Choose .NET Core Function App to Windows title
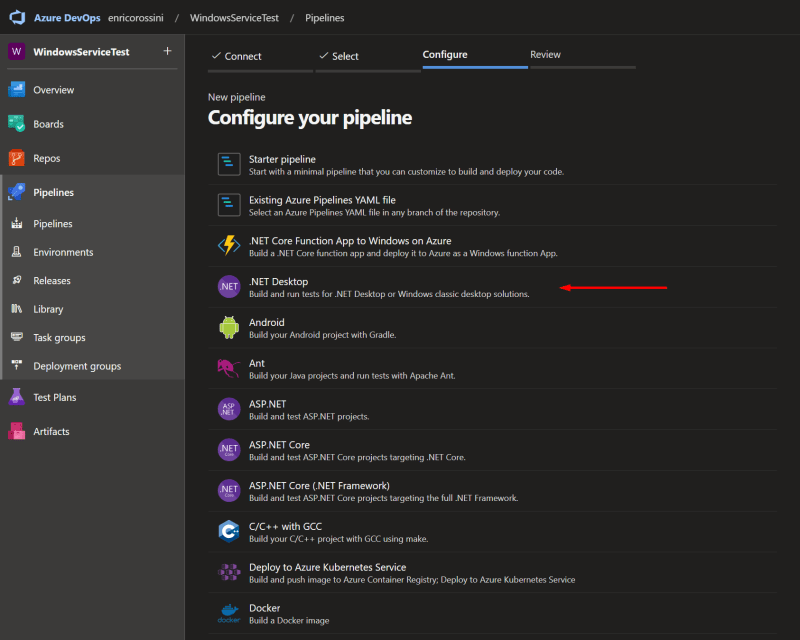800x640 pixels. [350, 241]
